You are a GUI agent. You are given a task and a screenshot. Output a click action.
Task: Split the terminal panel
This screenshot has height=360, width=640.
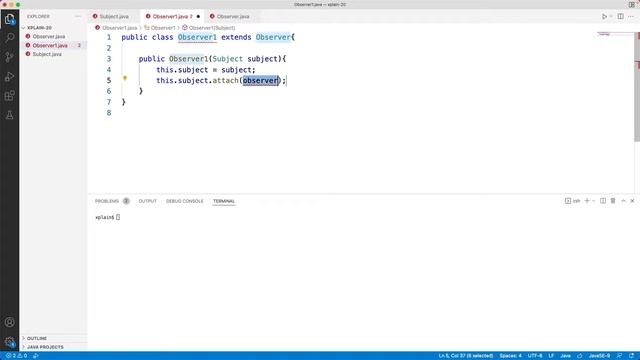(x=603, y=201)
